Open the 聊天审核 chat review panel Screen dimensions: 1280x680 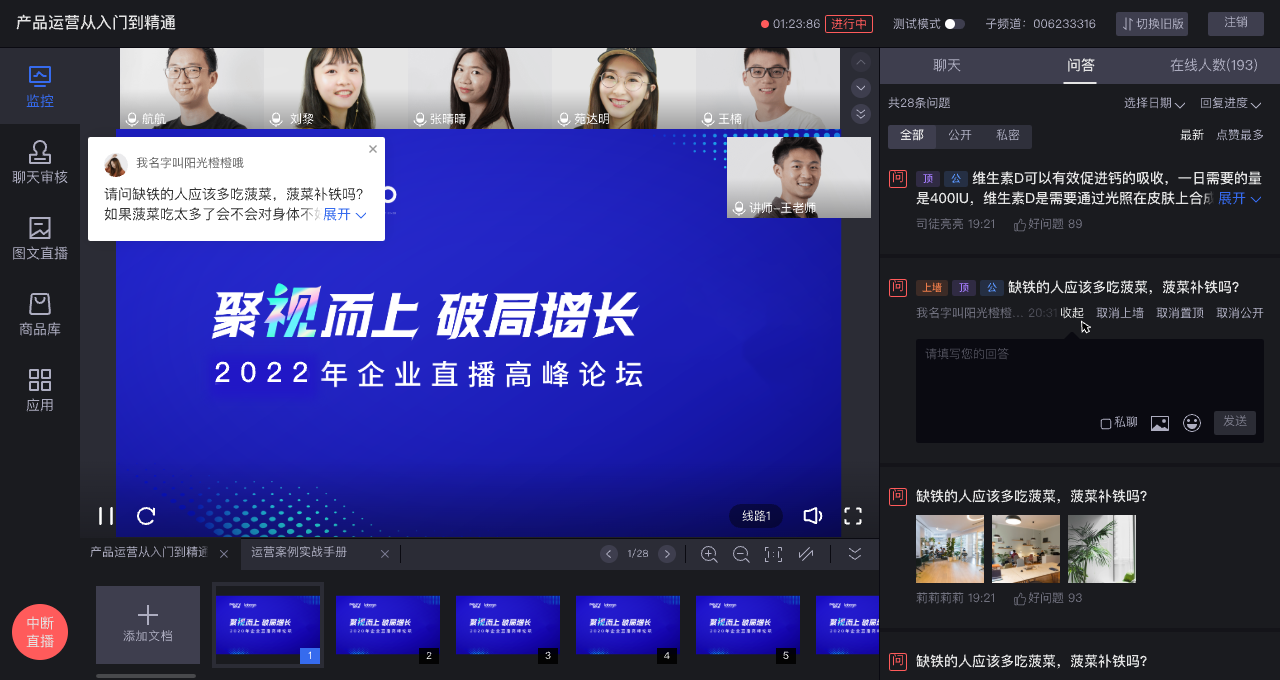(x=40, y=163)
